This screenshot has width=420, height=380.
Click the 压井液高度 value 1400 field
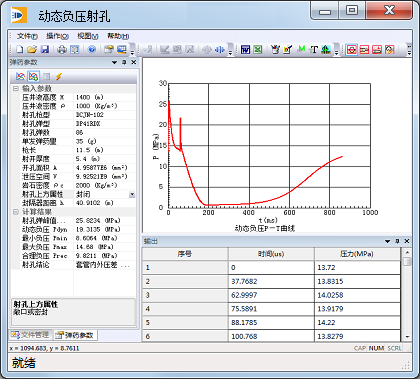[x=104, y=97]
